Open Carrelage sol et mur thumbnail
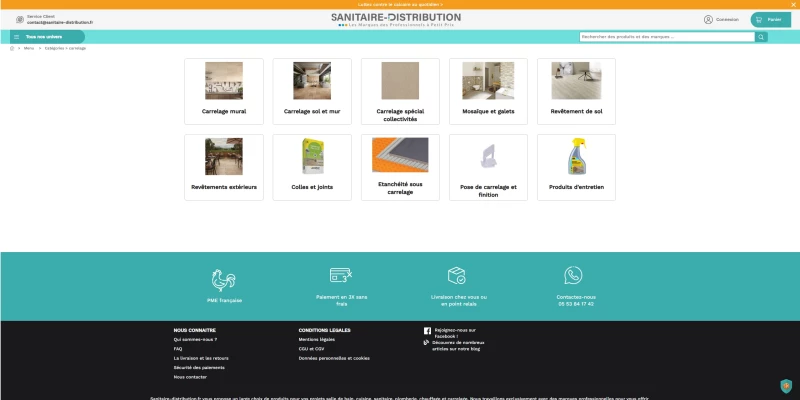This screenshot has width=800, height=400. 312,81
